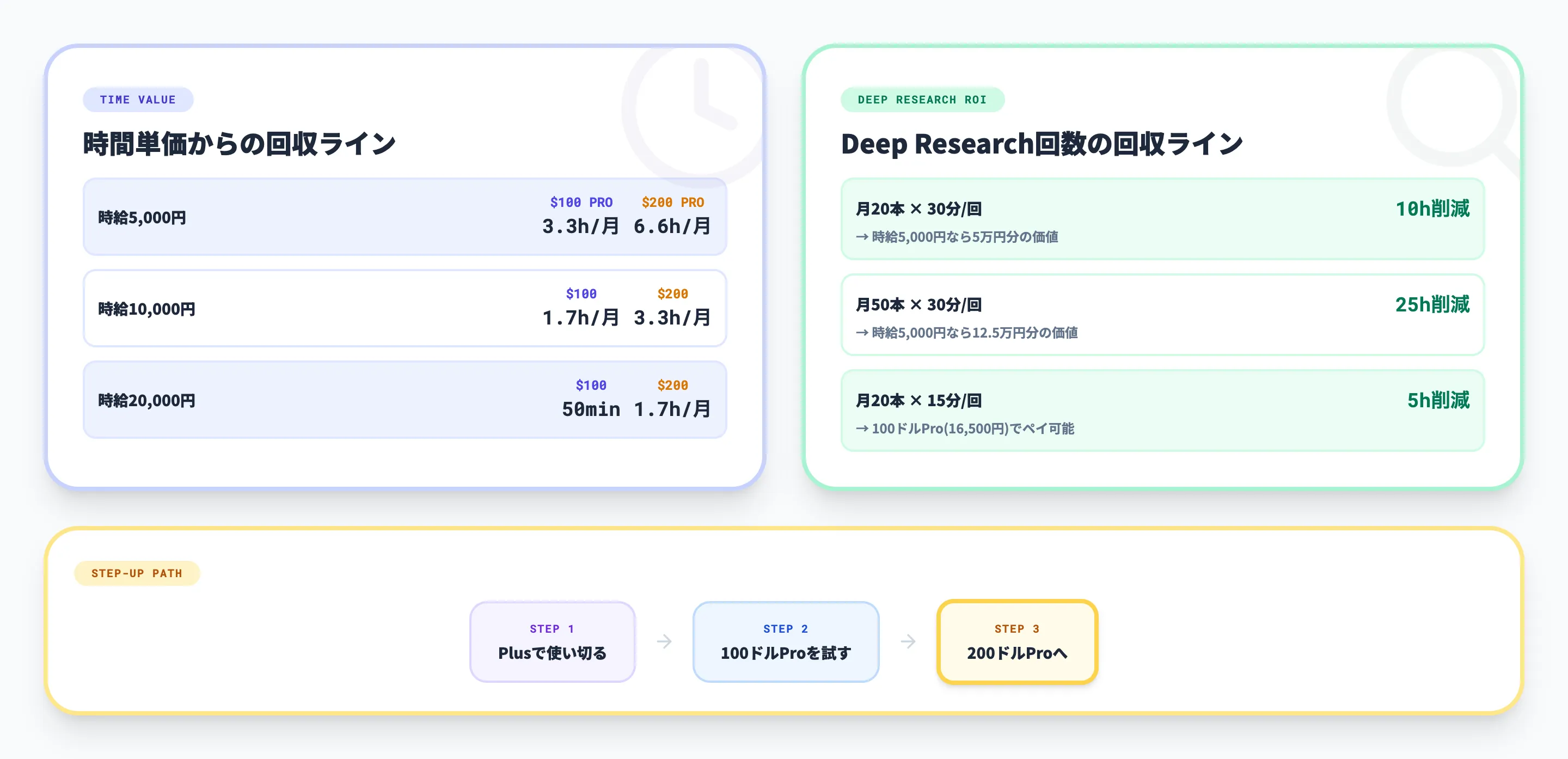Click the heading 時間単価からの回収ライン
The height and width of the screenshot is (759, 1568).
239,144
